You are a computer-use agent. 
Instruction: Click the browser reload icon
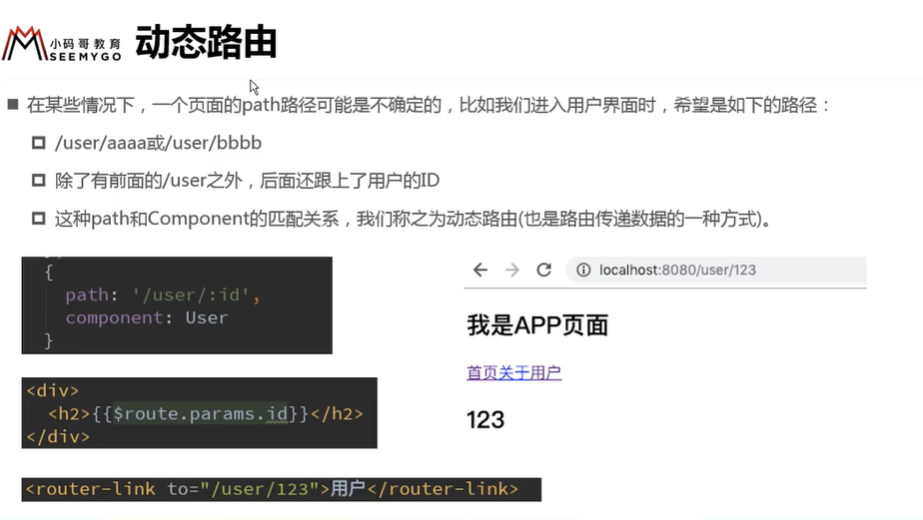(x=544, y=270)
